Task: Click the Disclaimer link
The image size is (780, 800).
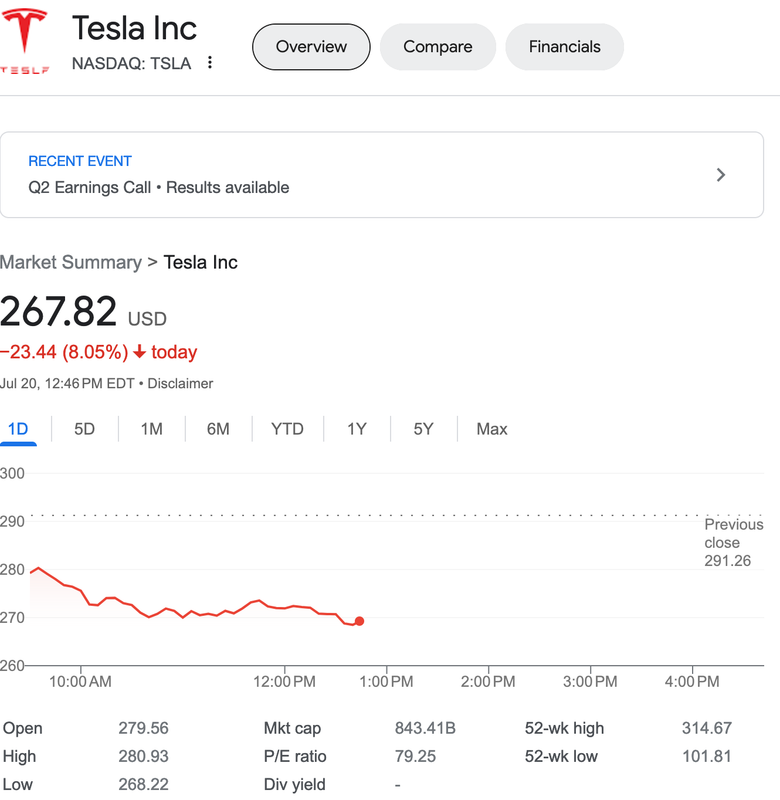Action: [180, 383]
